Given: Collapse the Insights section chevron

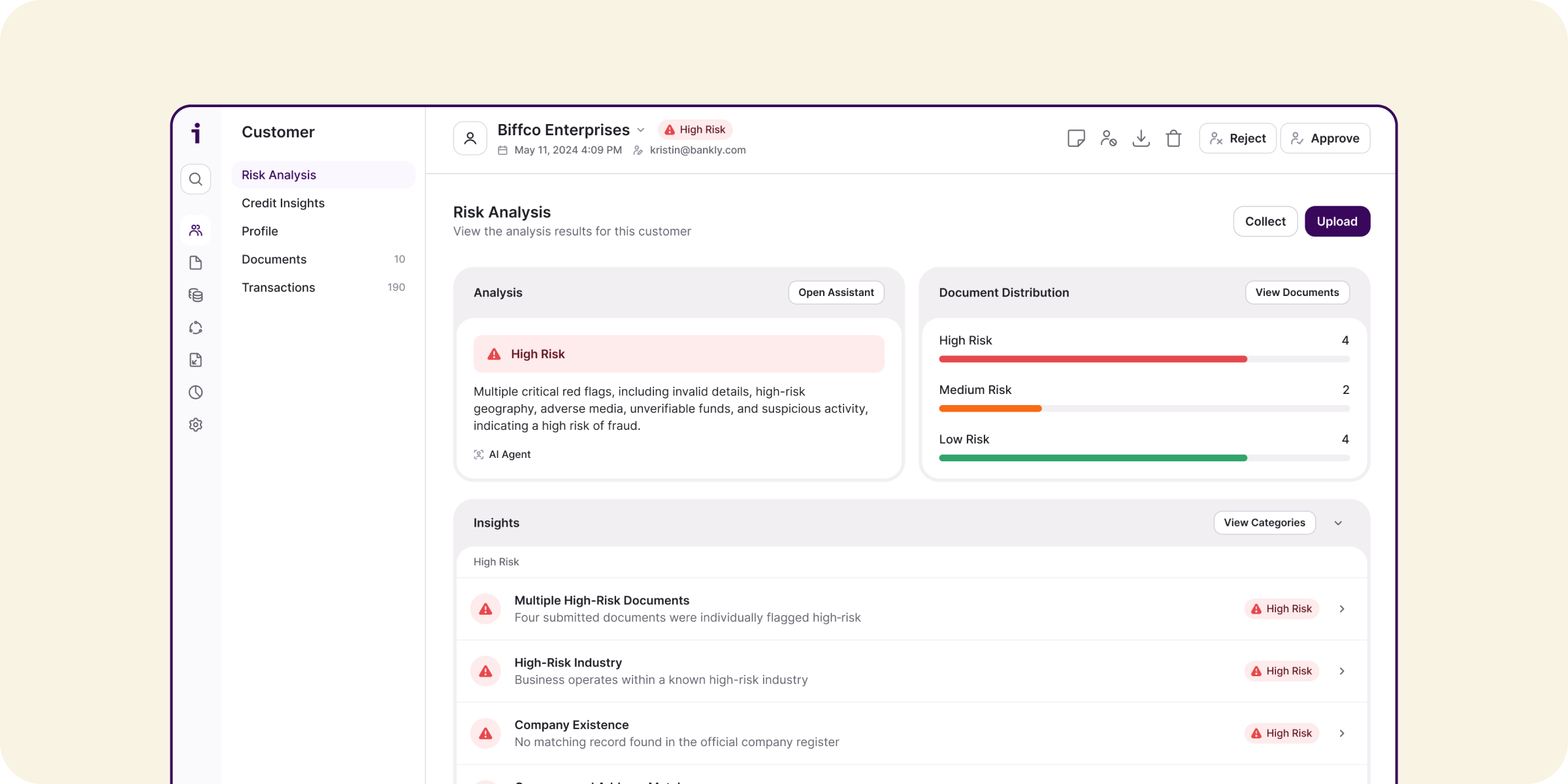Looking at the screenshot, I should pos(1338,523).
